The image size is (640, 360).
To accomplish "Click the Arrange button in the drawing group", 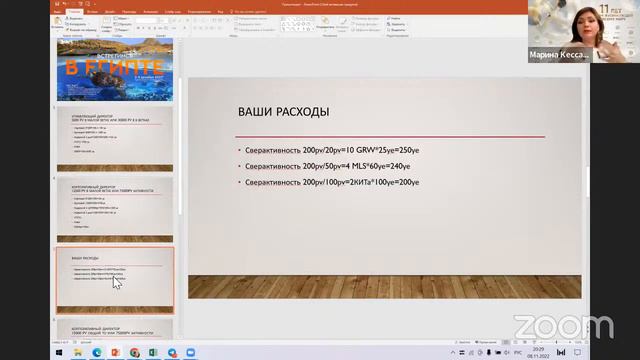I will click(x=325, y=23).
